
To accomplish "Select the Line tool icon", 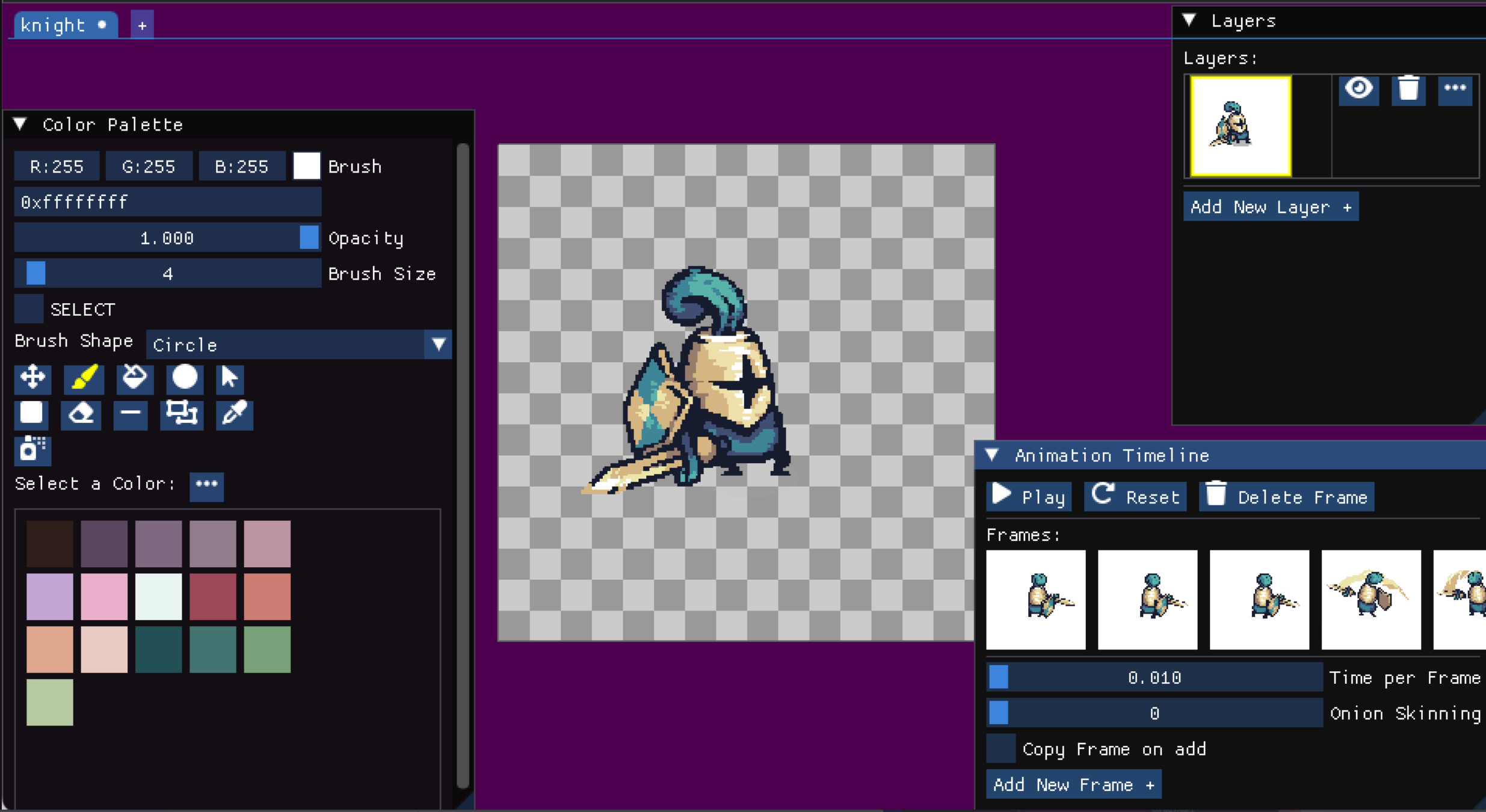I will [x=130, y=414].
